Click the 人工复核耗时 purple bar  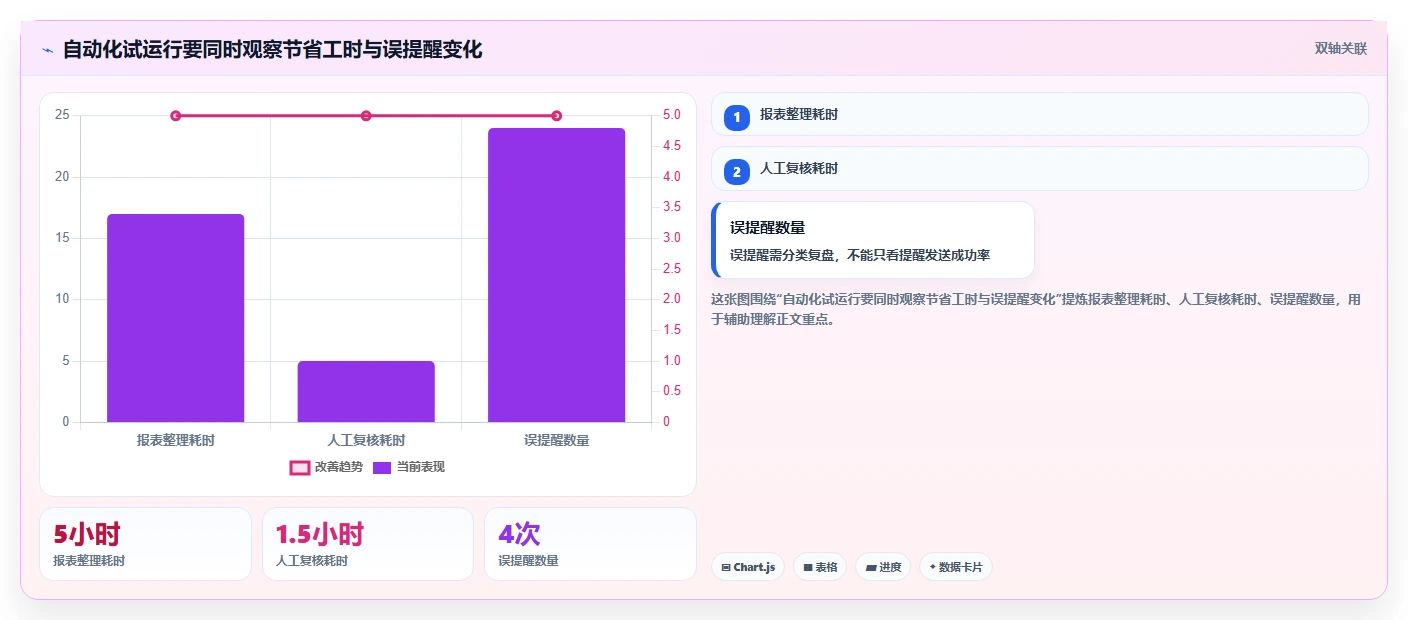pyautogui.click(x=366, y=391)
